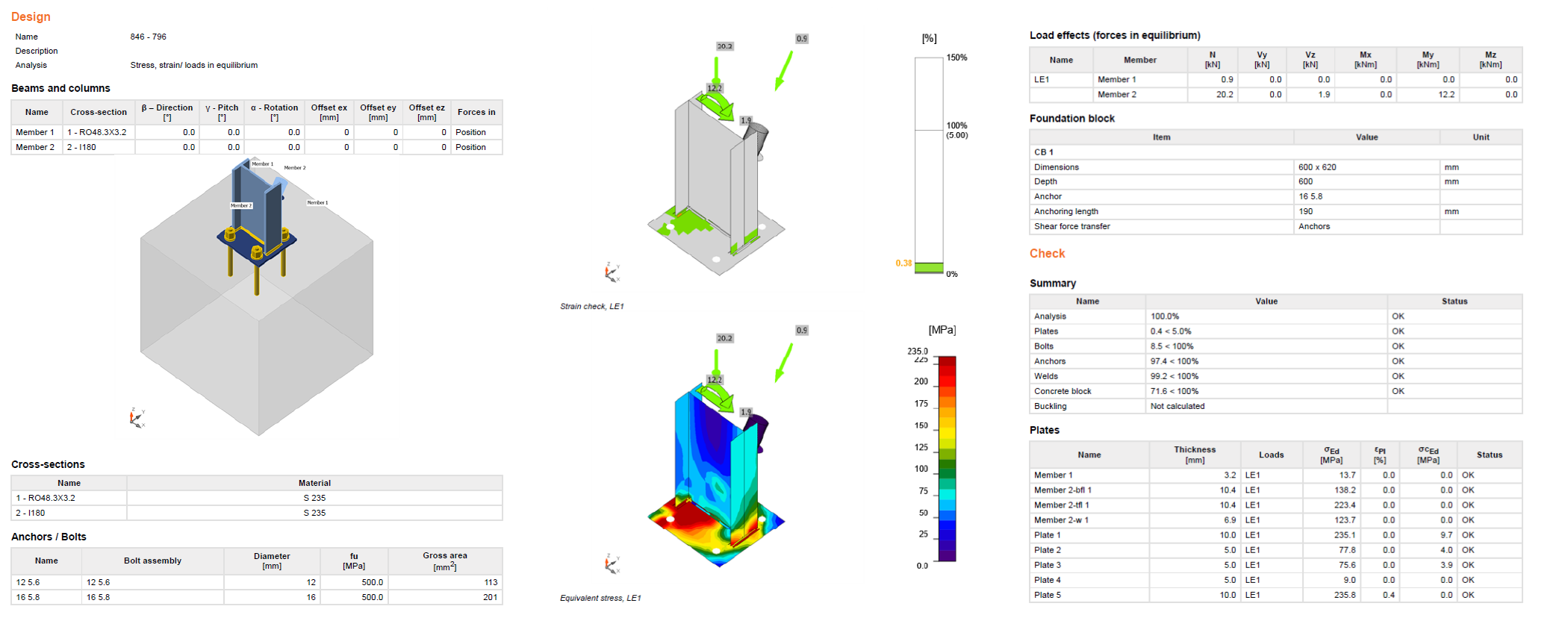Click the "Load effects (forces in equilibrium)" heading
This screenshot has height=618, width=1568.
(1115, 35)
